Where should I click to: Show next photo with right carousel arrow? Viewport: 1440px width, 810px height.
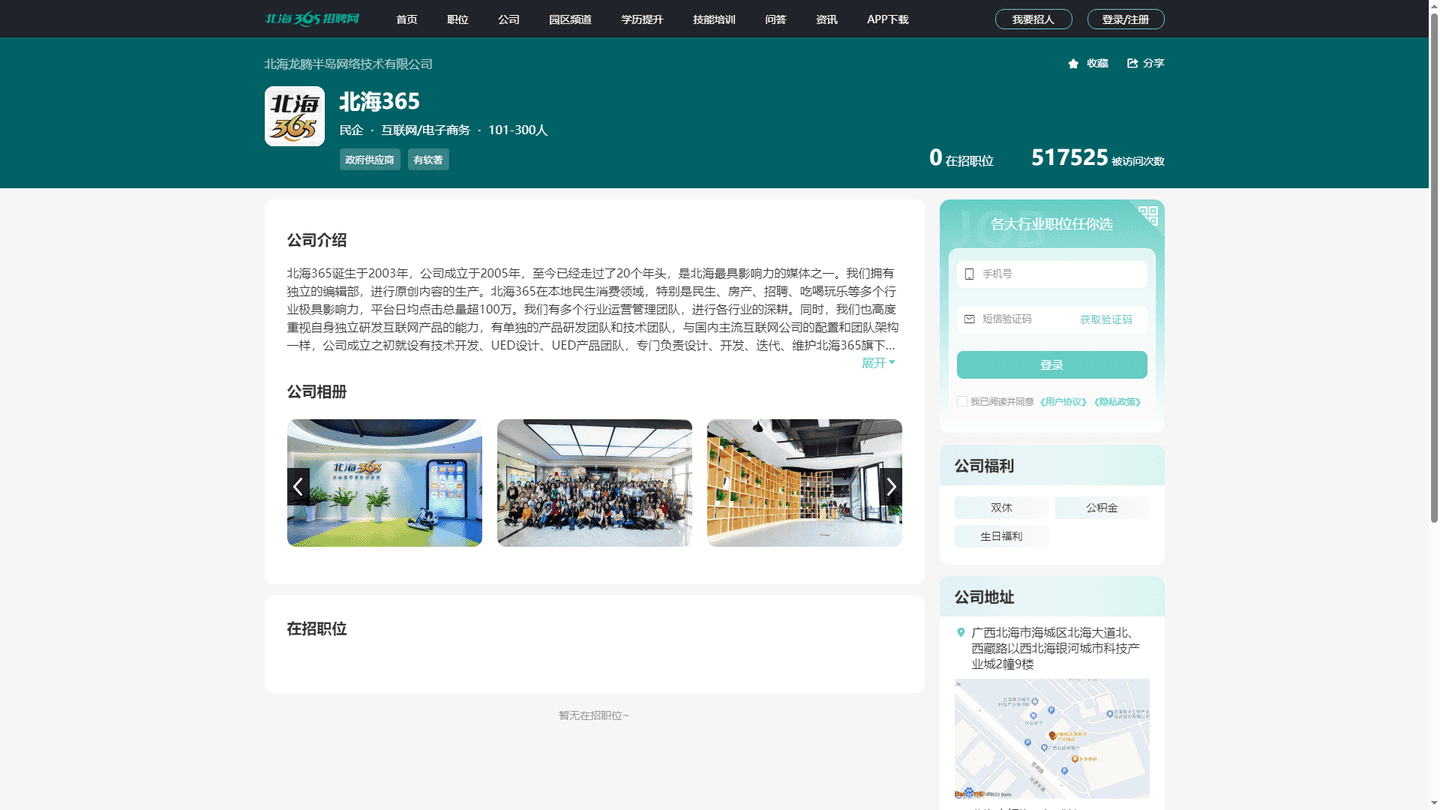[891, 486]
